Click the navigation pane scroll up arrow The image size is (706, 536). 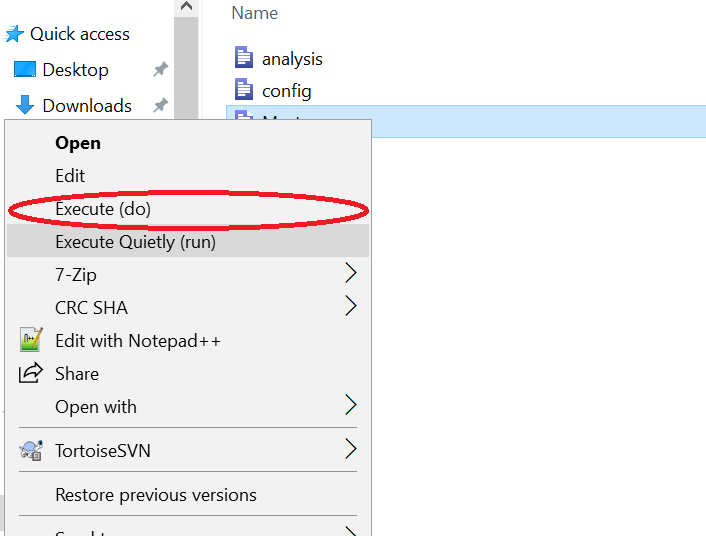pyautogui.click(x=186, y=8)
